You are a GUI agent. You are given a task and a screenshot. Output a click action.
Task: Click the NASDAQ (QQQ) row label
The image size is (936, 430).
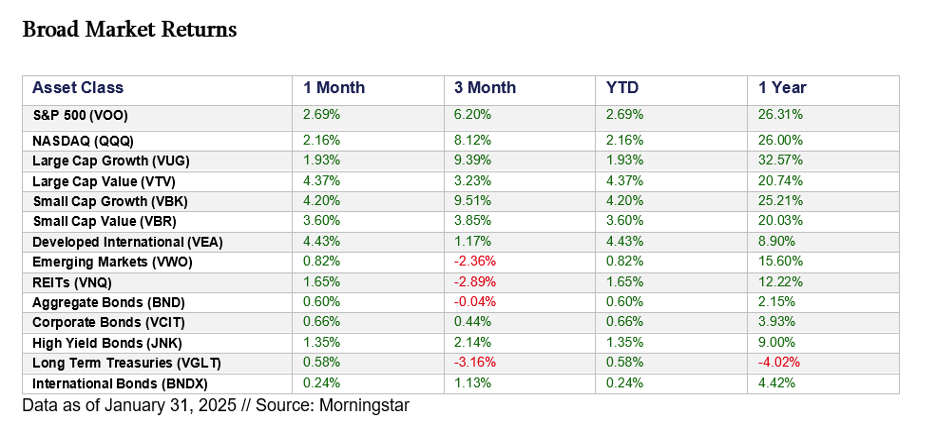[x=82, y=141]
